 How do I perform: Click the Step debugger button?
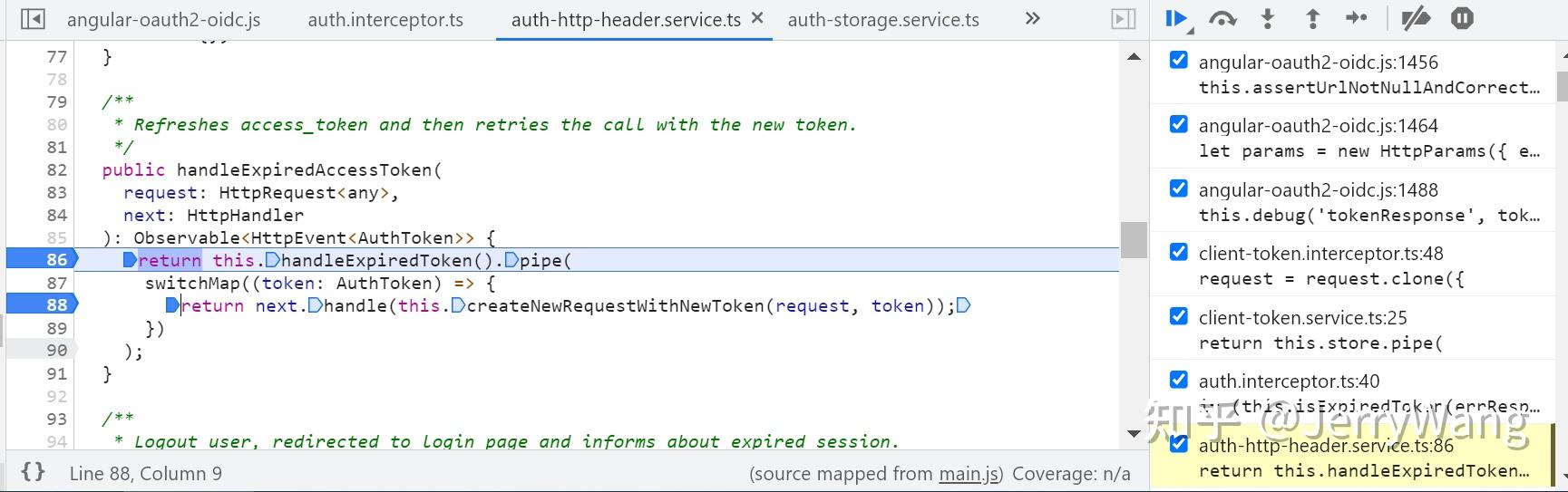pyautogui.click(x=1357, y=18)
